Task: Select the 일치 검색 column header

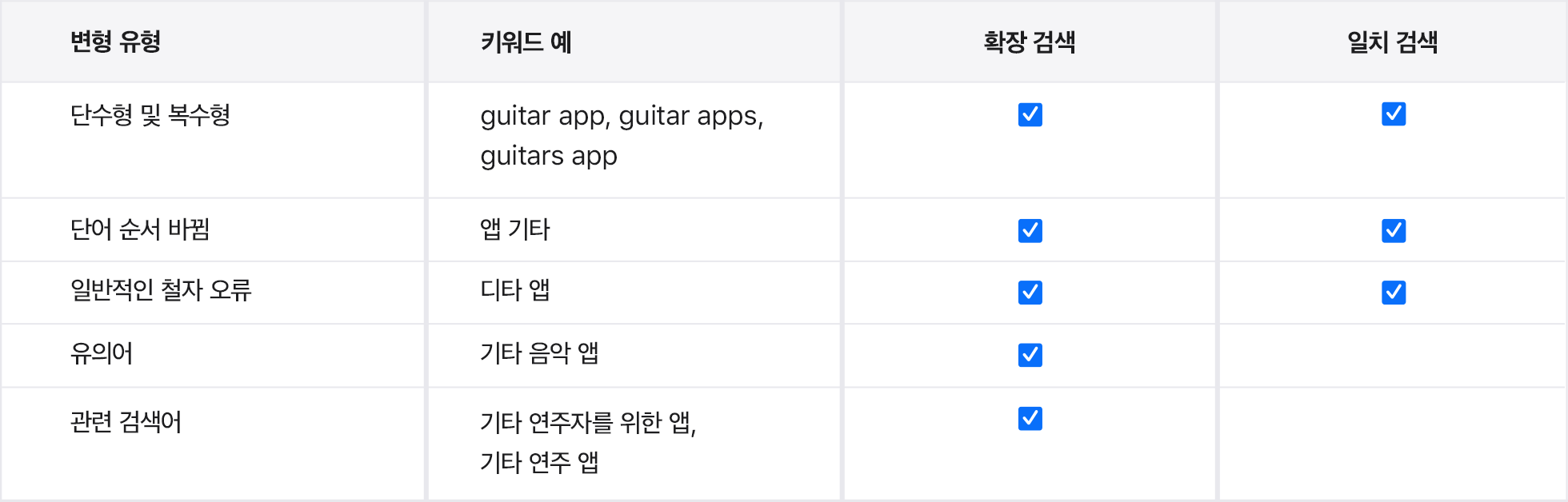Action: [1393, 42]
